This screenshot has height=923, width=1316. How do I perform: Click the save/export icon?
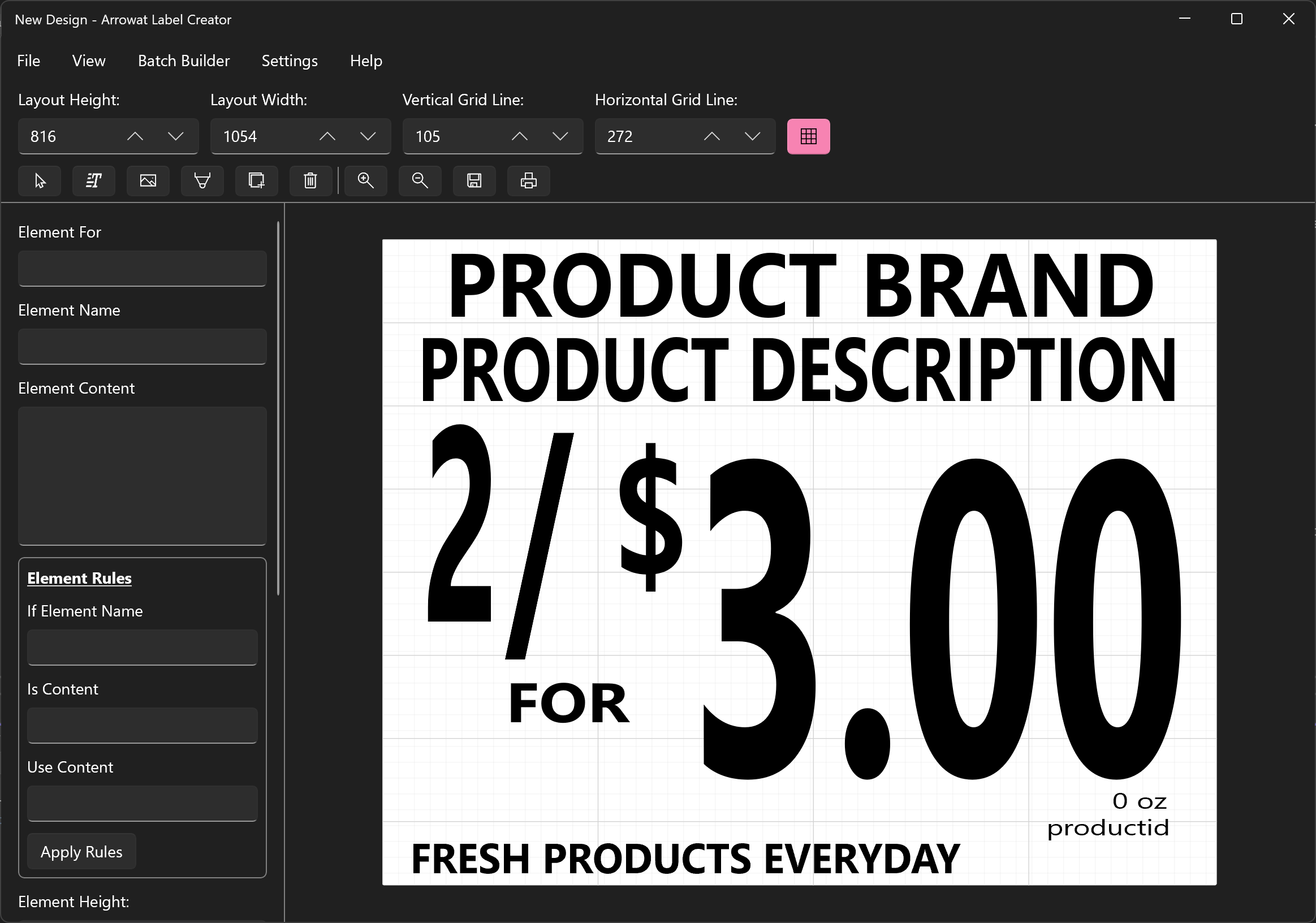point(475,181)
